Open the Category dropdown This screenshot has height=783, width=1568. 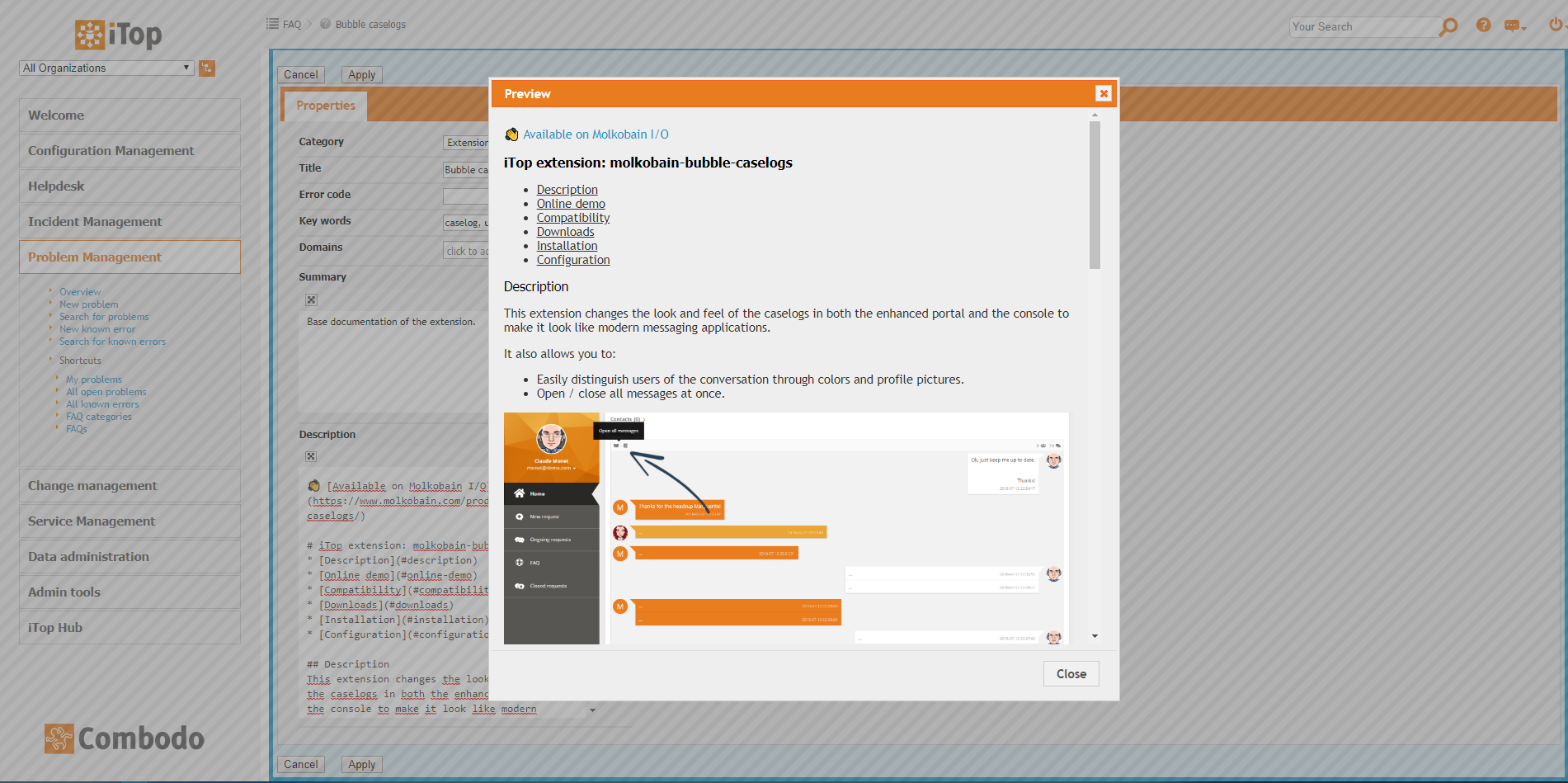466,143
